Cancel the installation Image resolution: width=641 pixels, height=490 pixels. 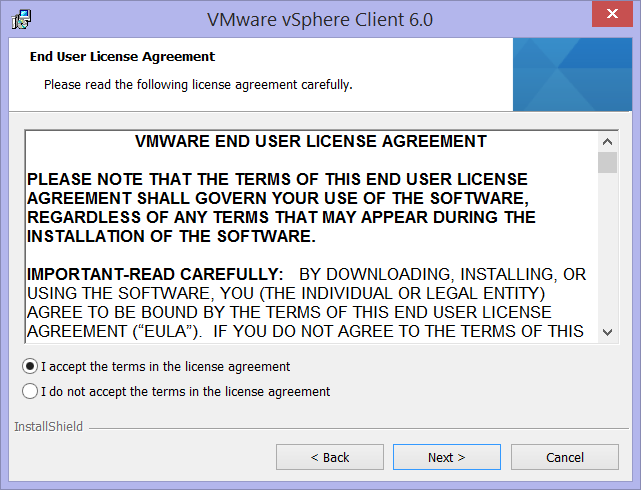565,457
